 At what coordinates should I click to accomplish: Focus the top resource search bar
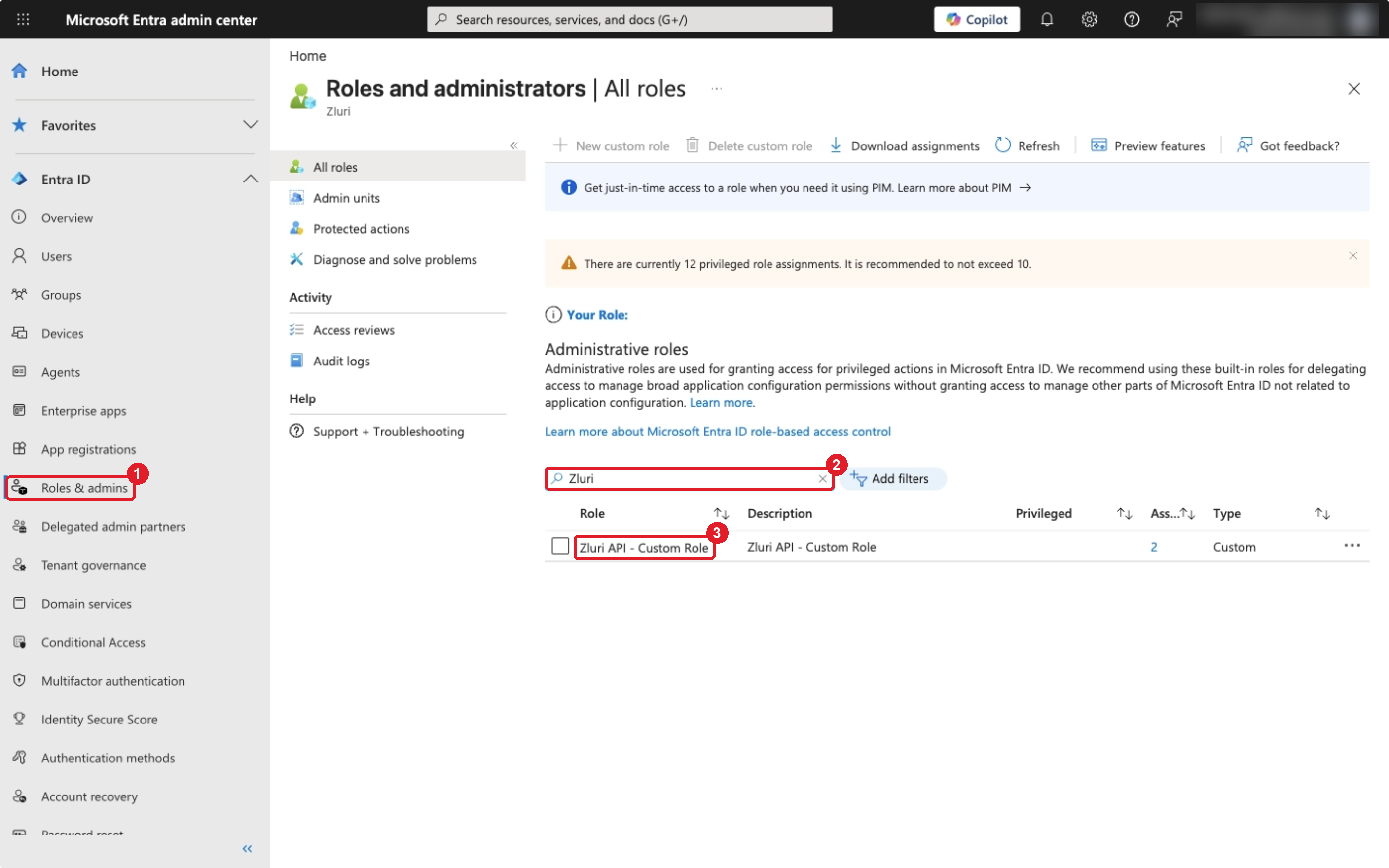click(x=630, y=20)
